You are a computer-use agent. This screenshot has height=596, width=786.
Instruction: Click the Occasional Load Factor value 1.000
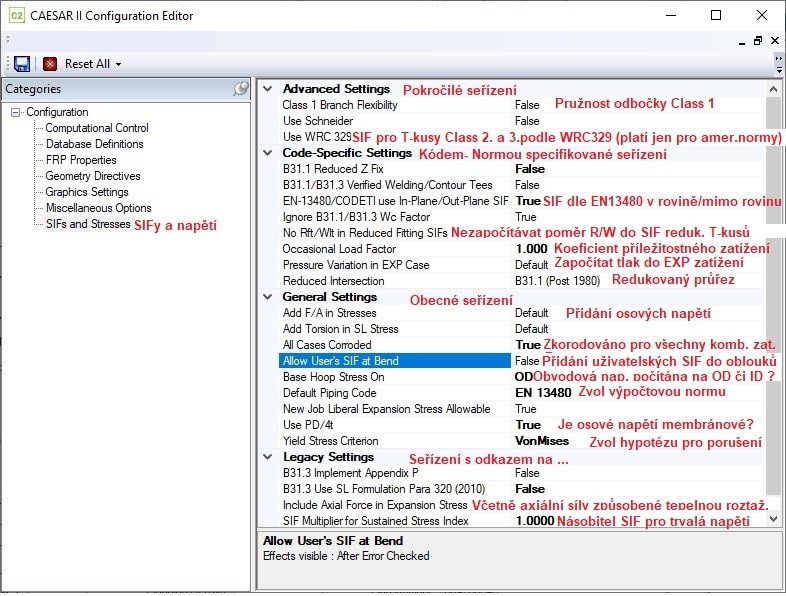(531, 249)
